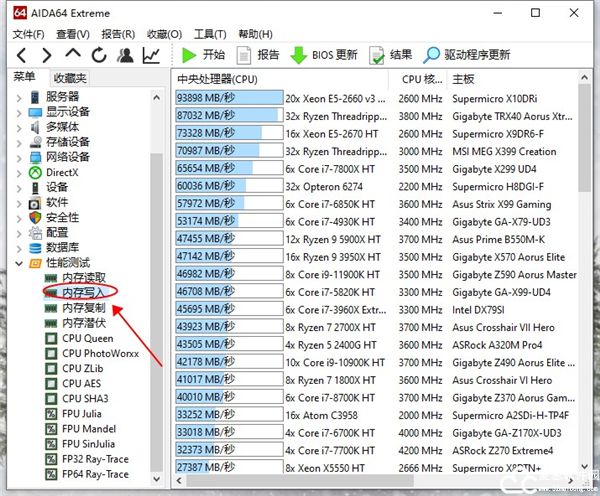Select the 数据库 database icon
This screenshot has width=600, height=496.
(35, 248)
